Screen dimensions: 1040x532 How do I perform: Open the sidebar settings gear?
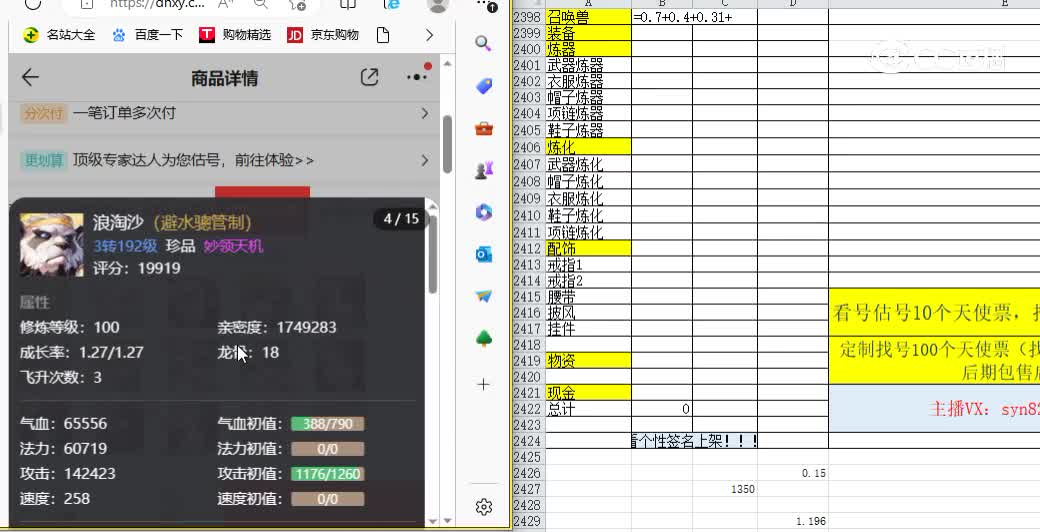click(x=484, y=507)
